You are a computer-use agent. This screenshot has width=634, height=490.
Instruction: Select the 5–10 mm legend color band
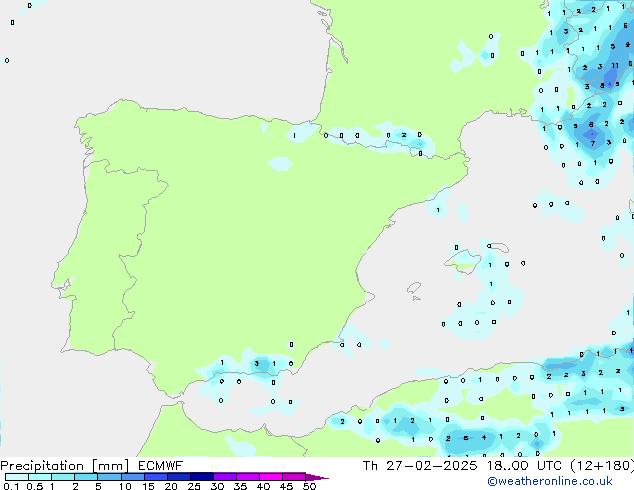[109, 477]
